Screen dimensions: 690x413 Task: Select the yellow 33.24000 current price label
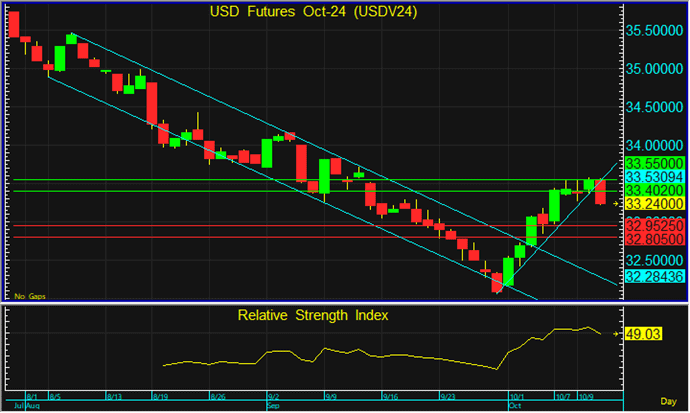click(x=654, y=204)
